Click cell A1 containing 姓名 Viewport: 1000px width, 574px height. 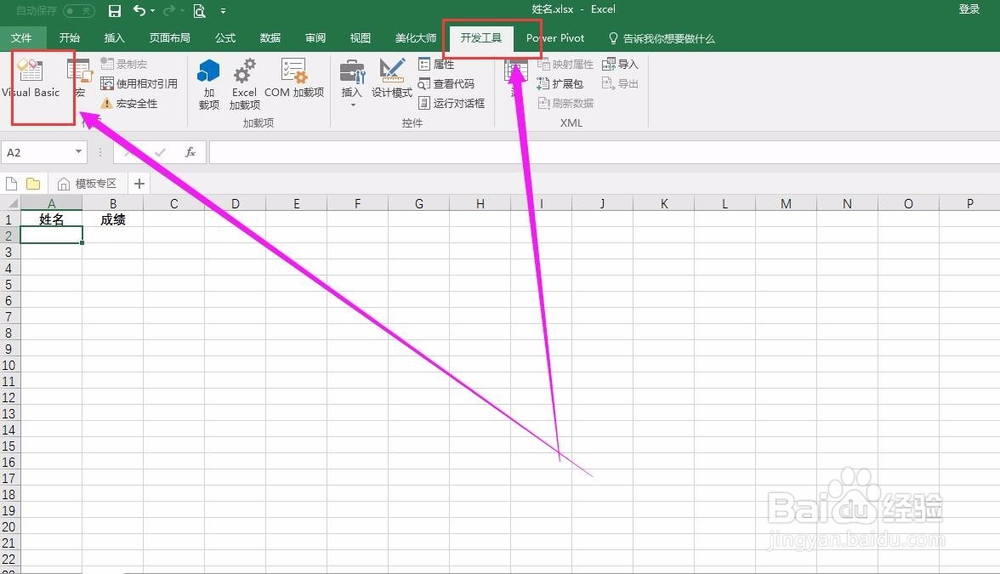[x=51, y=219]
